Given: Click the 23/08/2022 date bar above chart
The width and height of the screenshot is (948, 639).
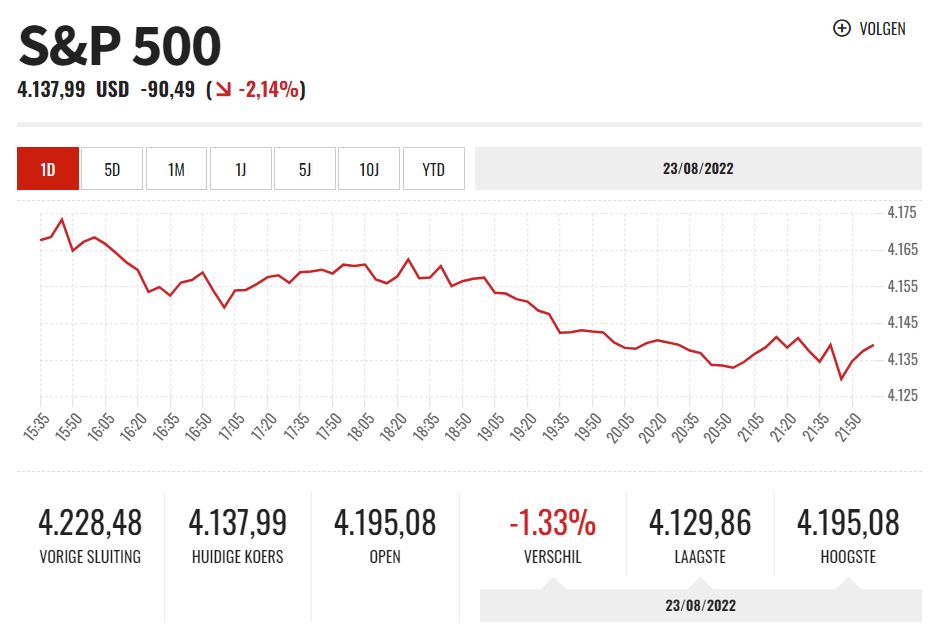Looking at the screenshot, I should click(x=698, y=169).
